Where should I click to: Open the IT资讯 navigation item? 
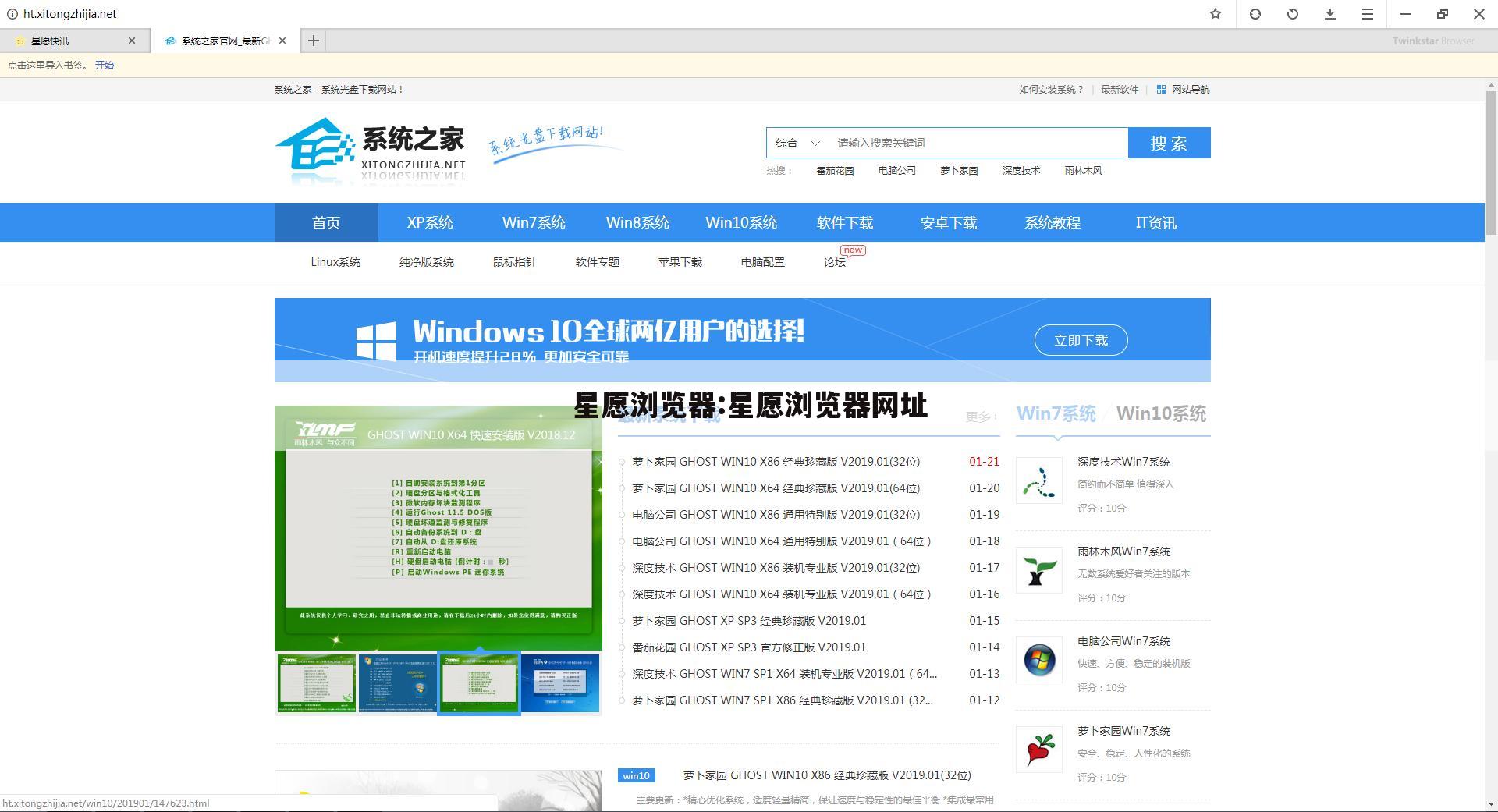coord(1156,222)
